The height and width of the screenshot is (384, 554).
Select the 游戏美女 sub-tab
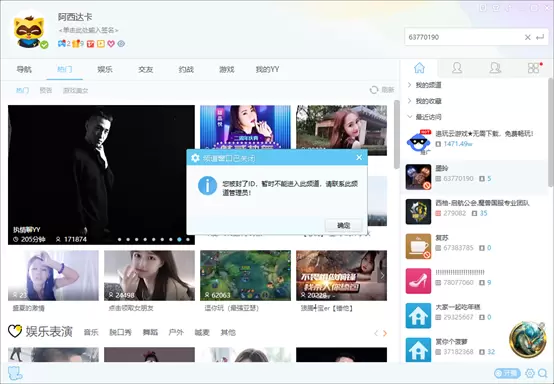(76, 90)
